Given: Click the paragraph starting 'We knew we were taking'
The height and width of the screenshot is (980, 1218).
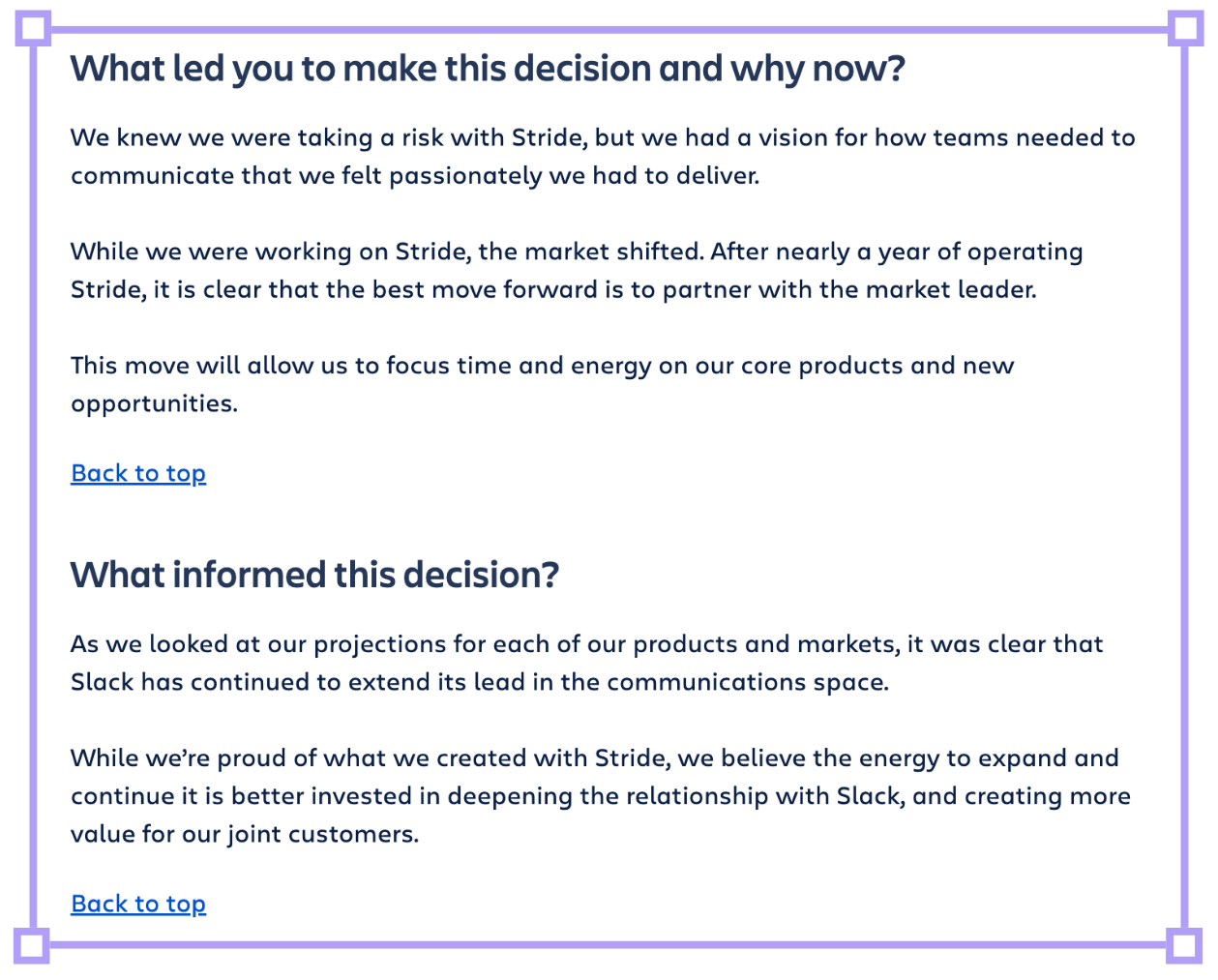Looking at the screenshot, I should click(603, 157).
